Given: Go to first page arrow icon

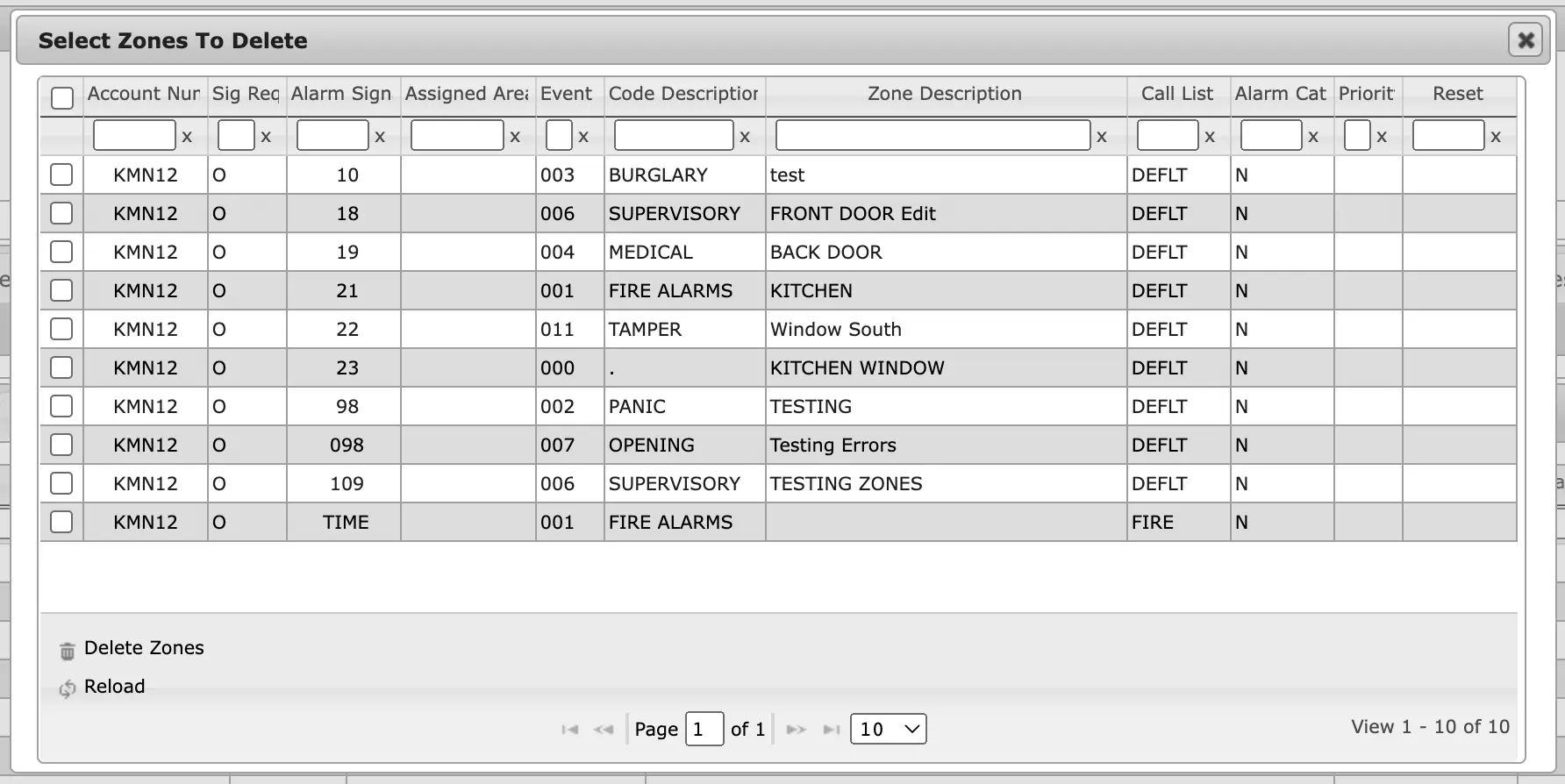Looking at the screenshot, I should coord(570,729).
